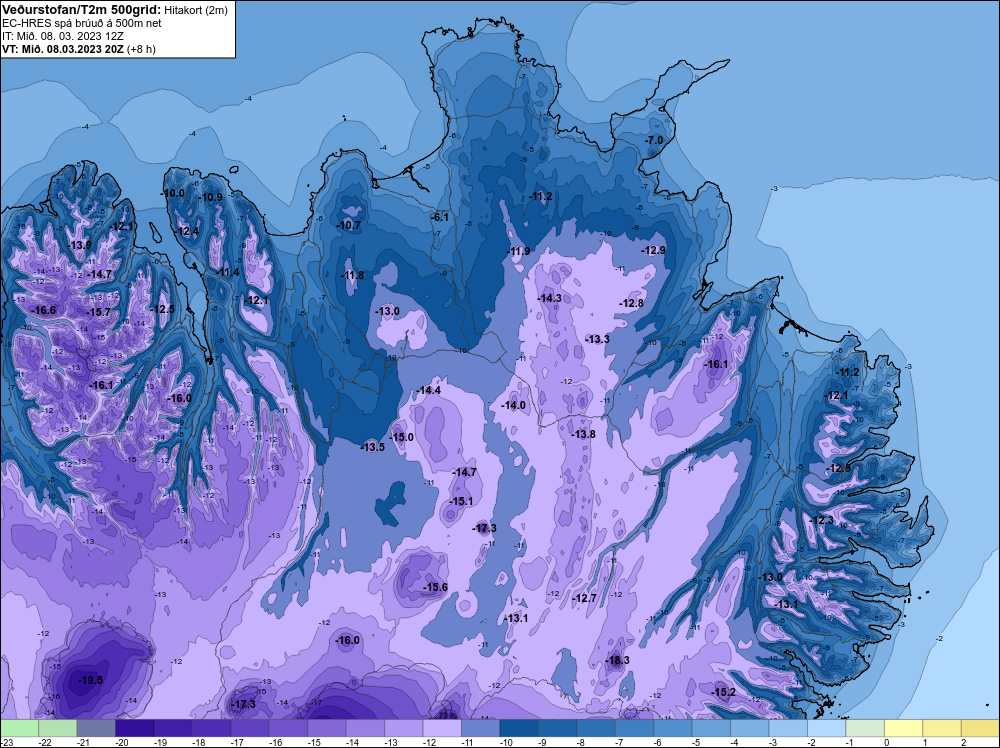Select the -3 light blue legend swatch
The height and width of the screenshot is (748, 1000).
click(x=788, y=728)
